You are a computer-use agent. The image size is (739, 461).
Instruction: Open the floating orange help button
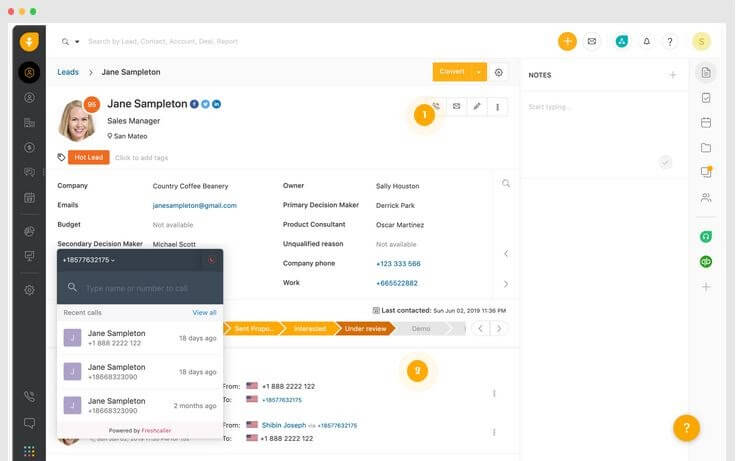click(x=686, y=428)
